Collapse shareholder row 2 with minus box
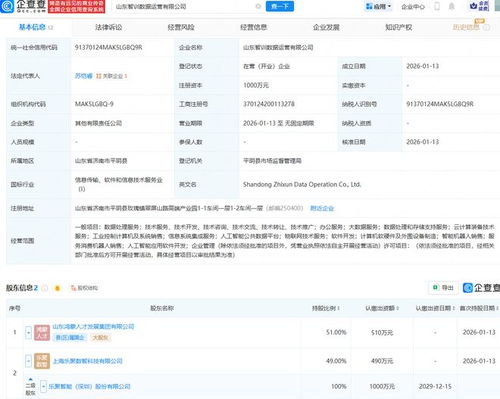 click(x=28, y=361)
